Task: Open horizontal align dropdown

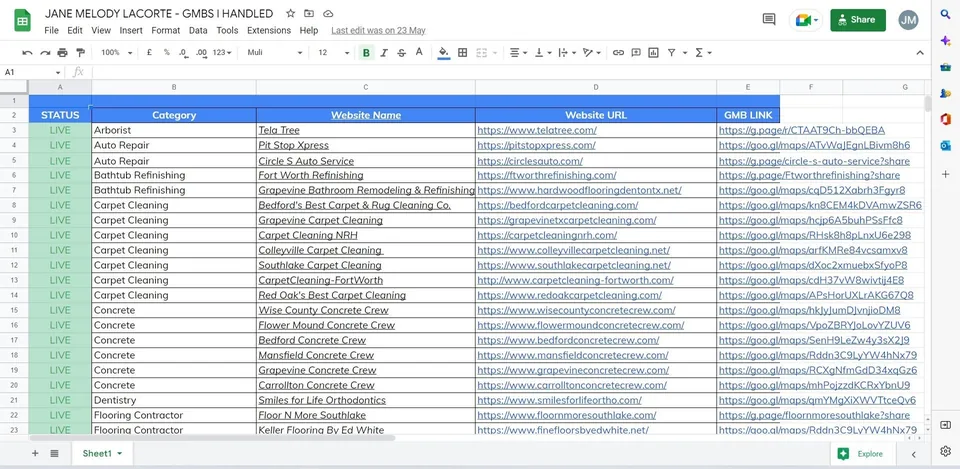Action: [x=518, y=53]
